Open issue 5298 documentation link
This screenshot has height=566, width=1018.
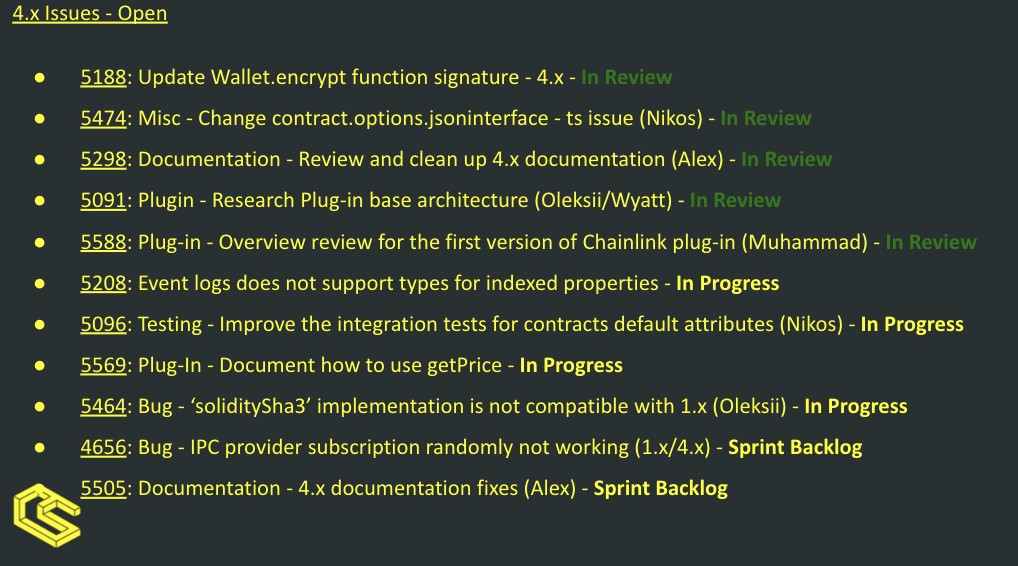103,159
